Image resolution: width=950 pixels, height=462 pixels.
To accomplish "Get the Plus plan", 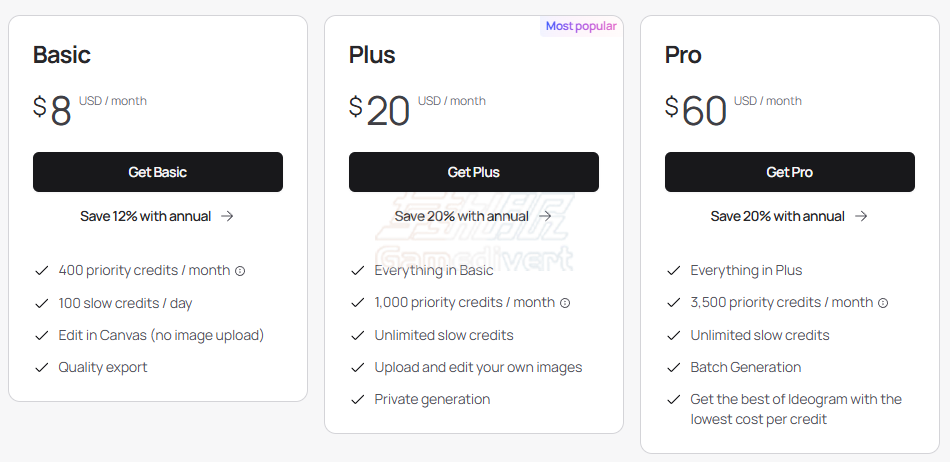I will pyautogui.click(x=474, y=172).
